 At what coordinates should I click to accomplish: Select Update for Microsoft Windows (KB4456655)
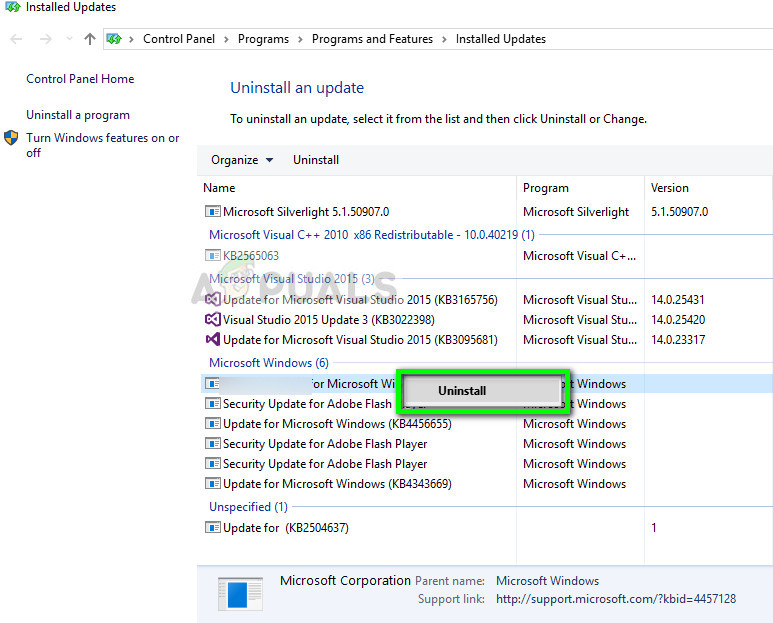(337, 424)
